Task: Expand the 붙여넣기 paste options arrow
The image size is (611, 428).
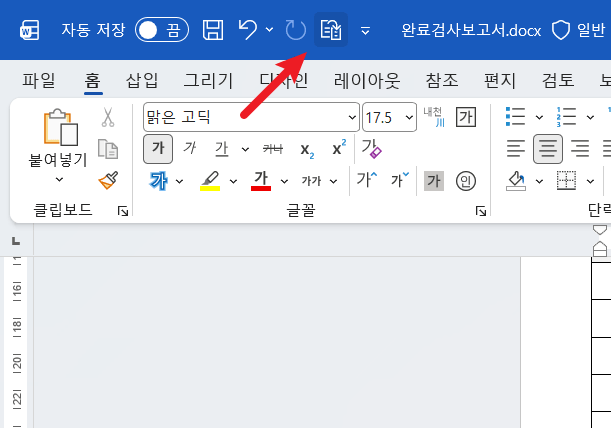Action: point(59,180)
